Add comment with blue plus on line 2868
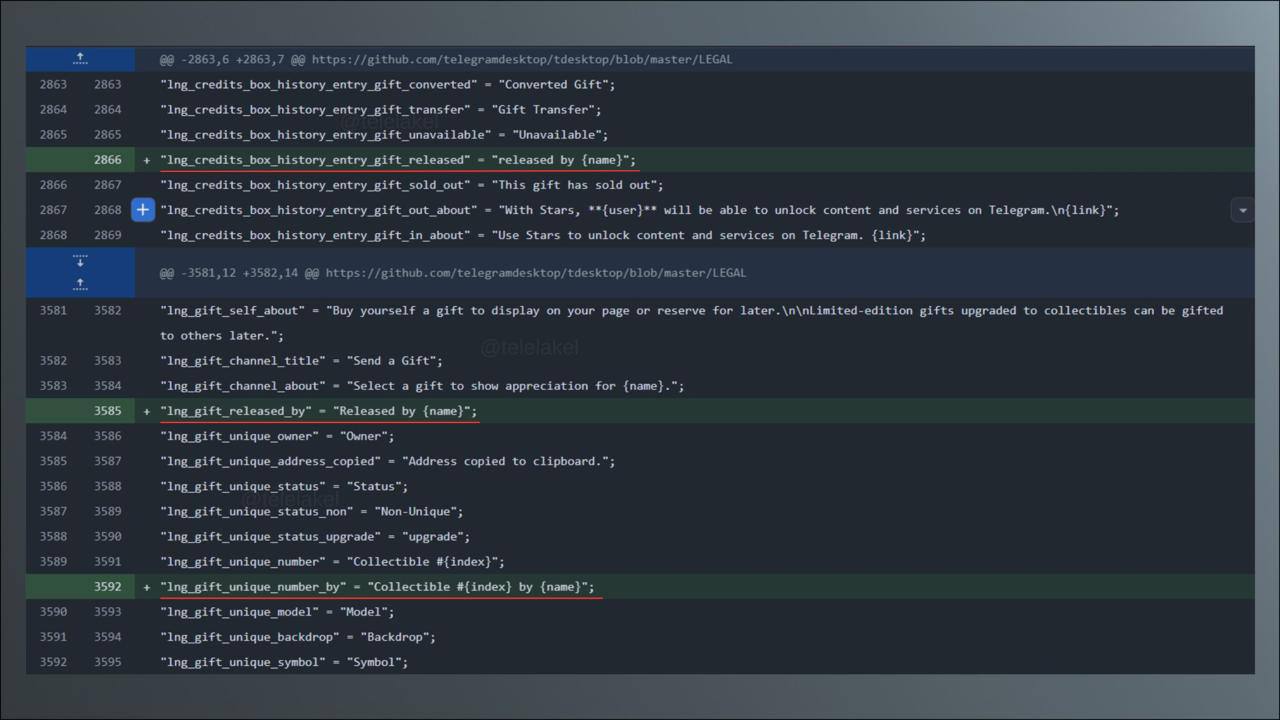Screen dimensions: 1280x720 click(x=143, y=210)
